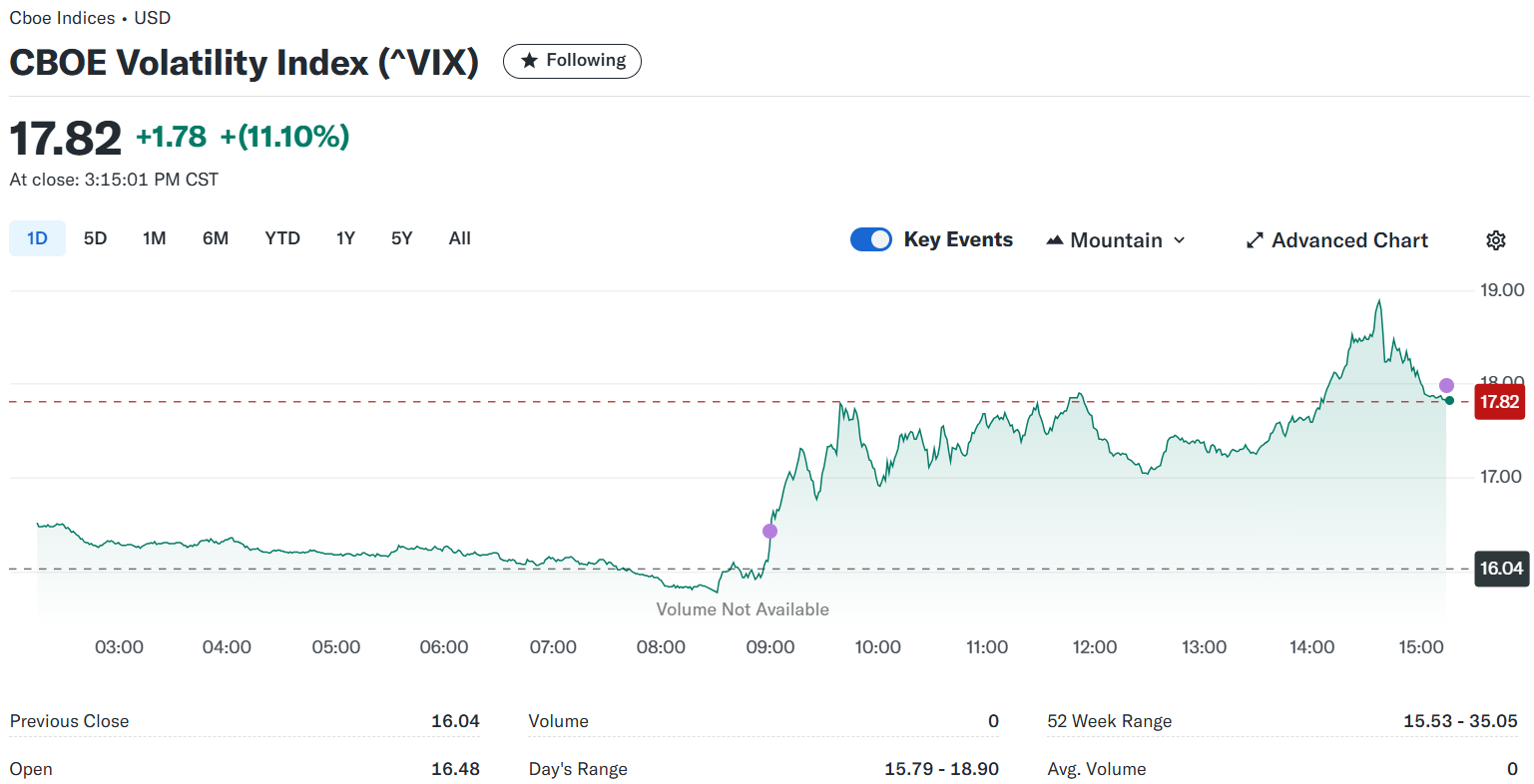Viewport: 1534px width, 784px height.
Task: Toggle the Key Events switch off
Action: point(870,239)
